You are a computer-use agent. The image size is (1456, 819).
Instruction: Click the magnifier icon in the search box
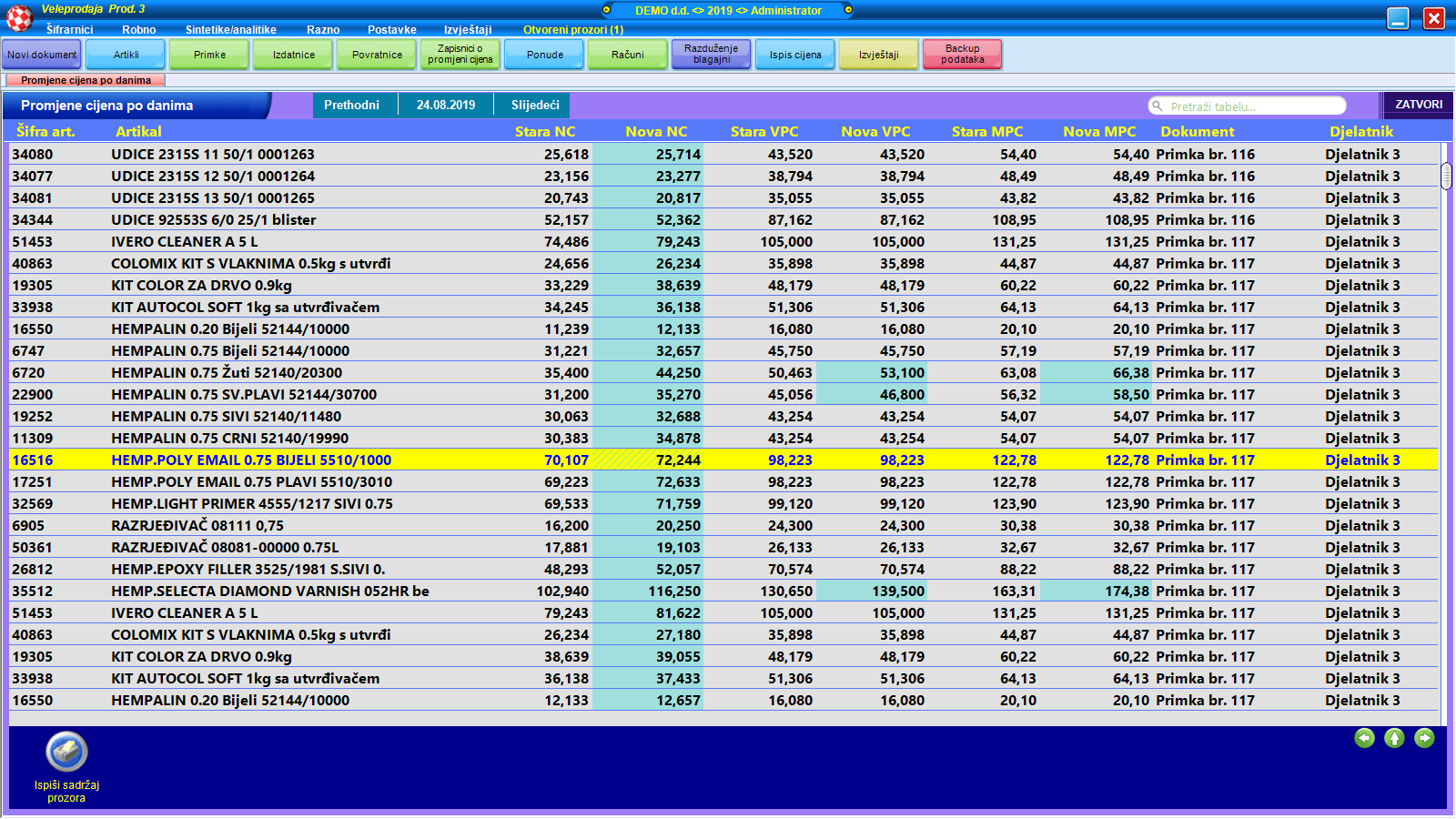pos(1158,106)
